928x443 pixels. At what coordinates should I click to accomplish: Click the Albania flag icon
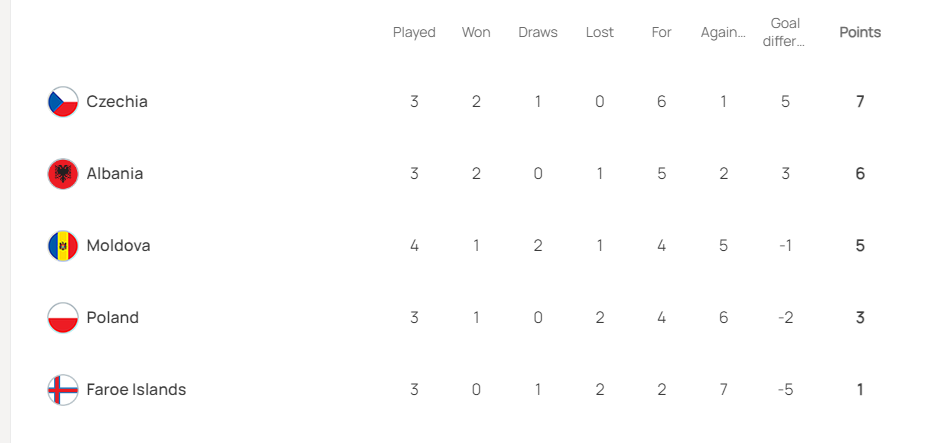[63, 174]
